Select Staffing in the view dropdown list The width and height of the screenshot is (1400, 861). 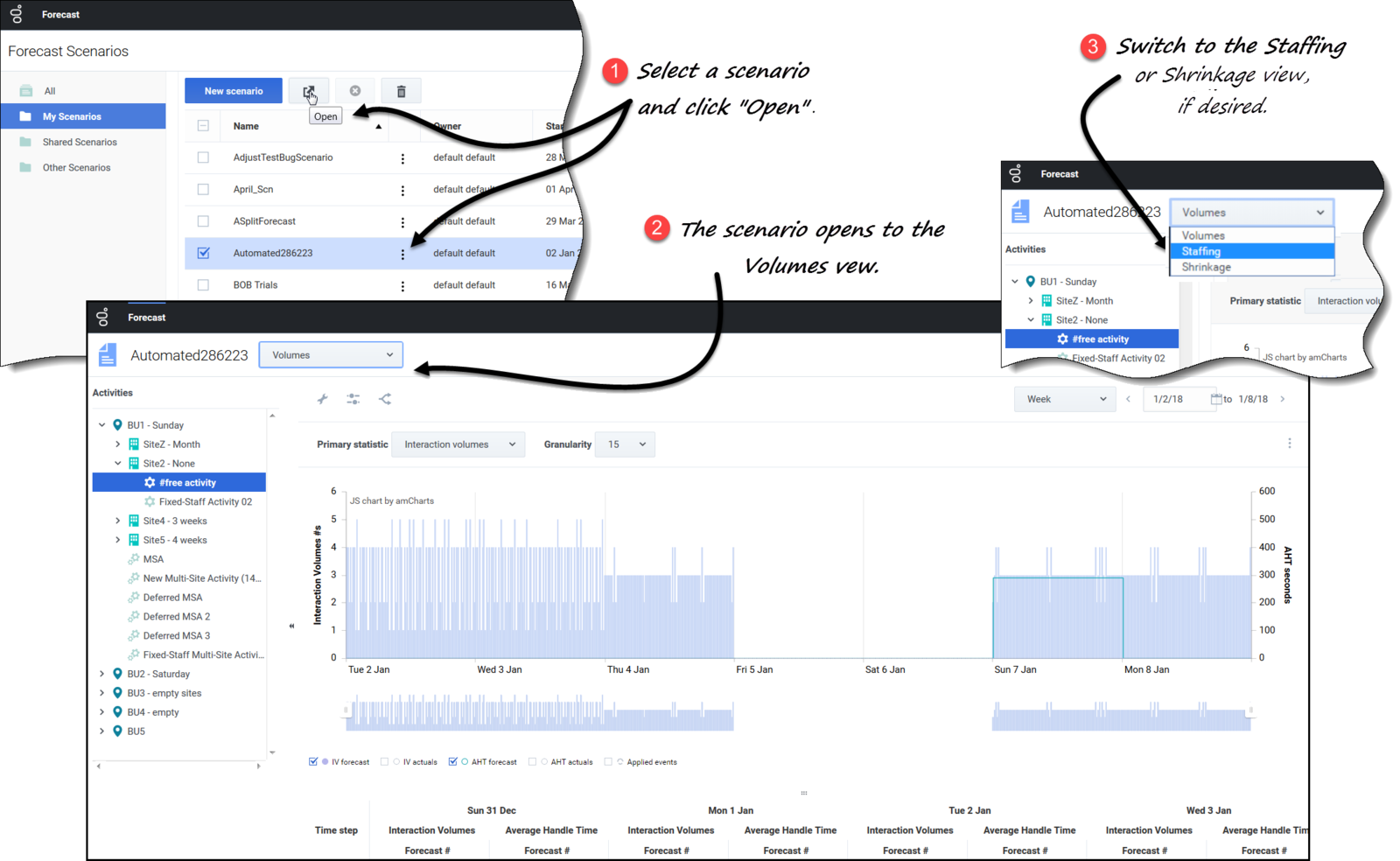1252,251
